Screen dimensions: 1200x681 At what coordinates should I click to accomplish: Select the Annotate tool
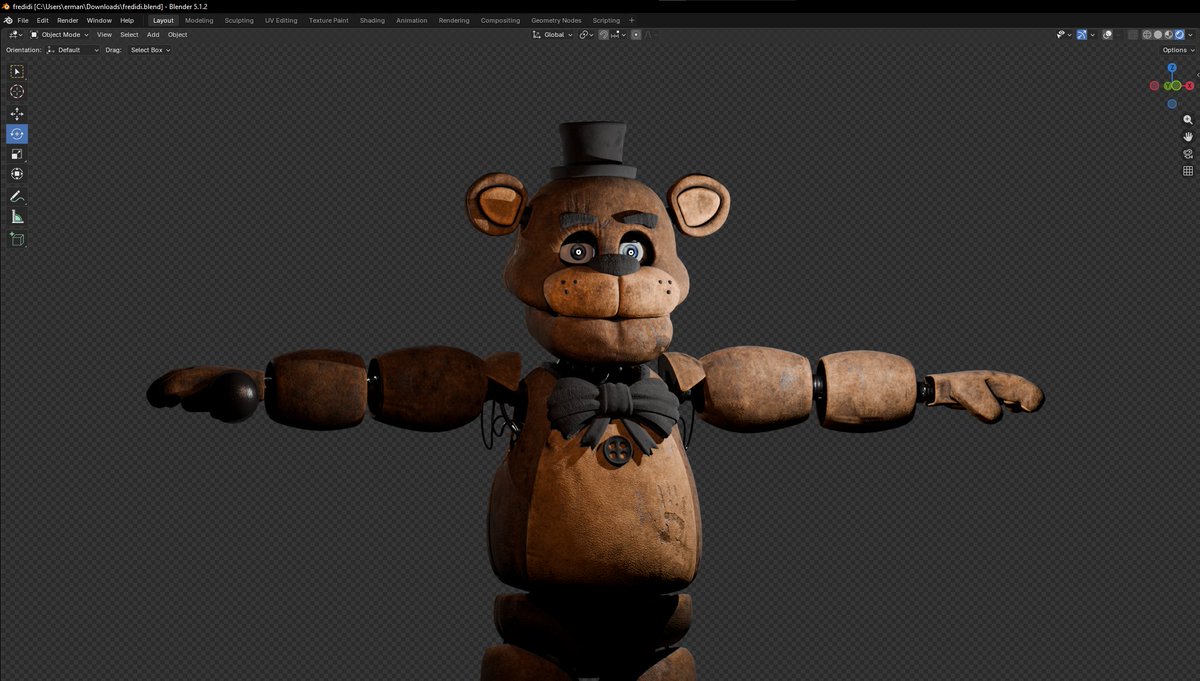click(x=17, y=197)
